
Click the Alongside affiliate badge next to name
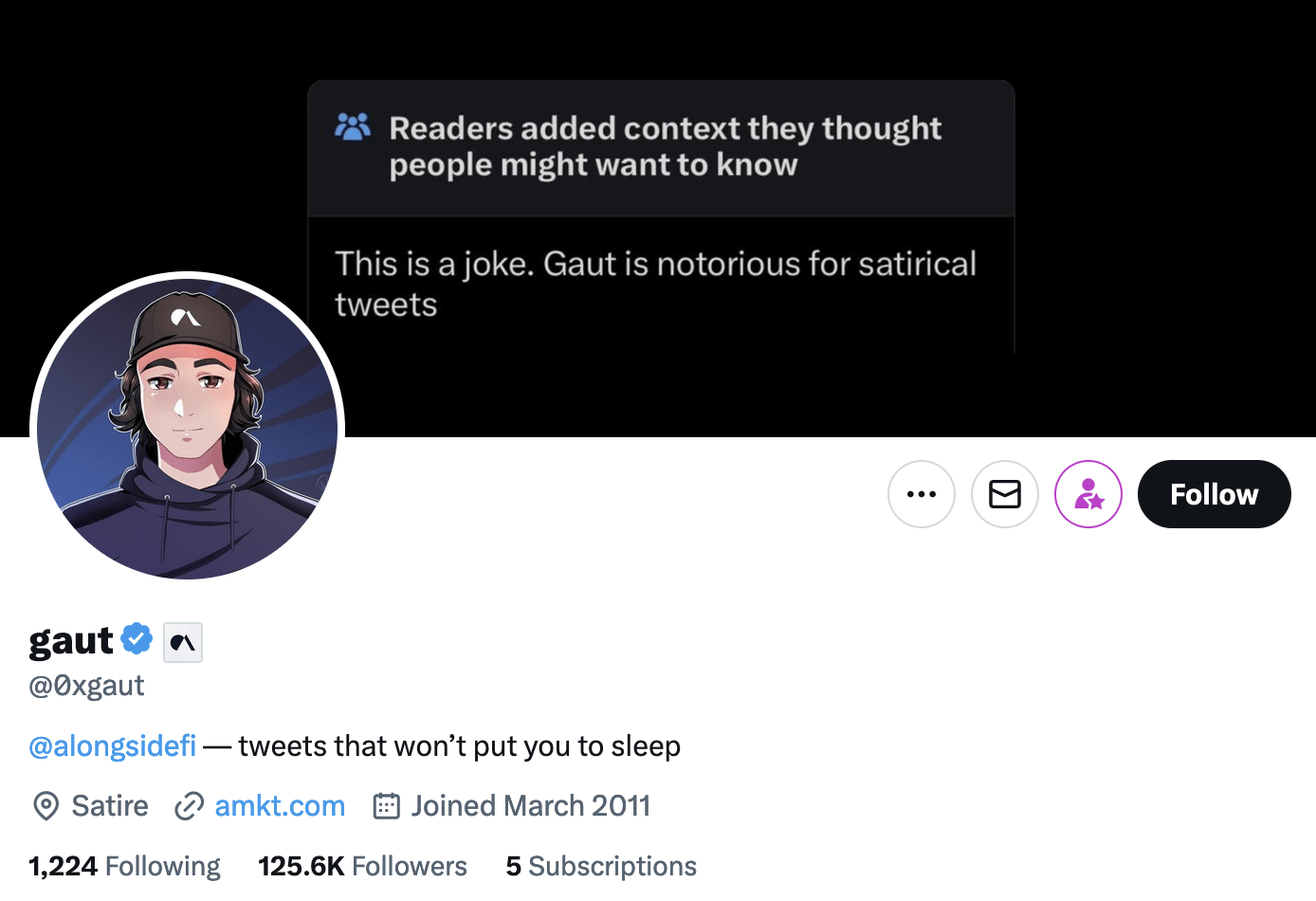(182, 642)
